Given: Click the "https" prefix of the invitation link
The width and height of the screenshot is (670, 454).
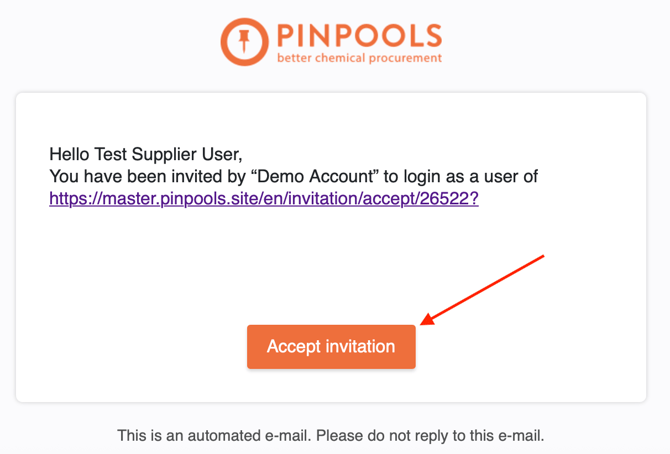Looking at the screenshot, I should 68,198.
